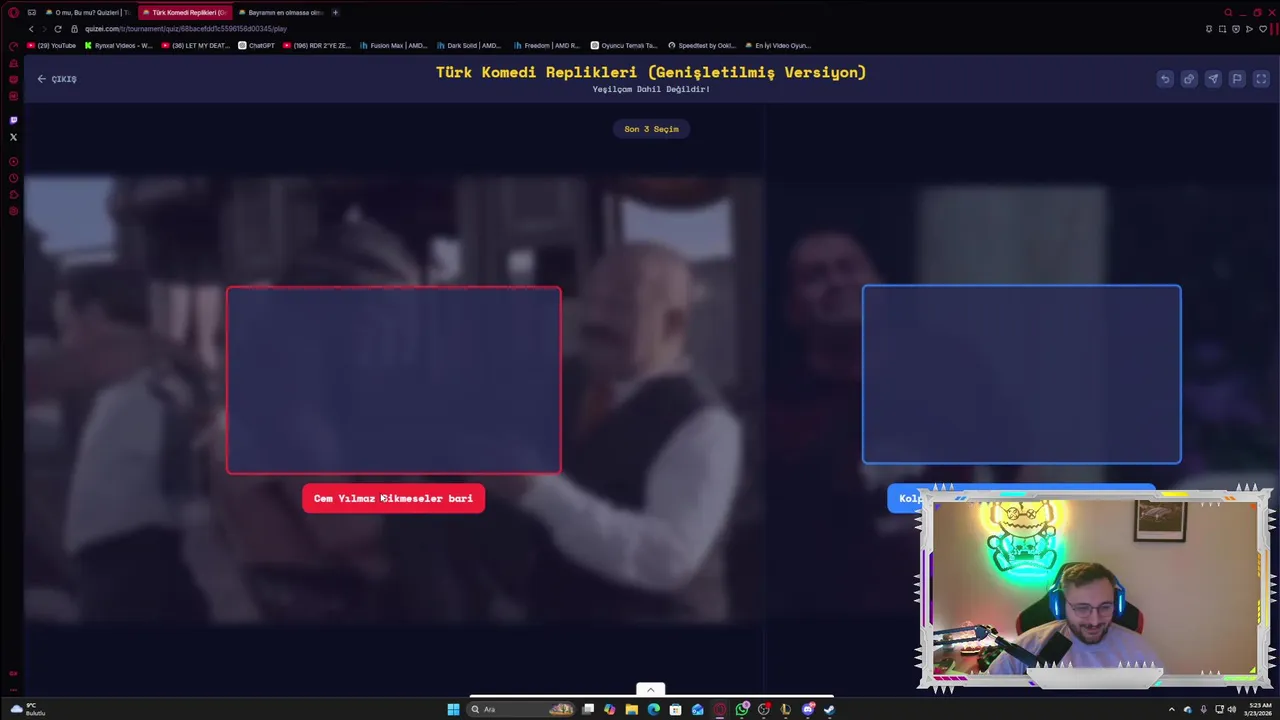Screen dimensions: 1280x720
Task: Reload the current page
Action: pyautogui.click(x=58, y=29)
